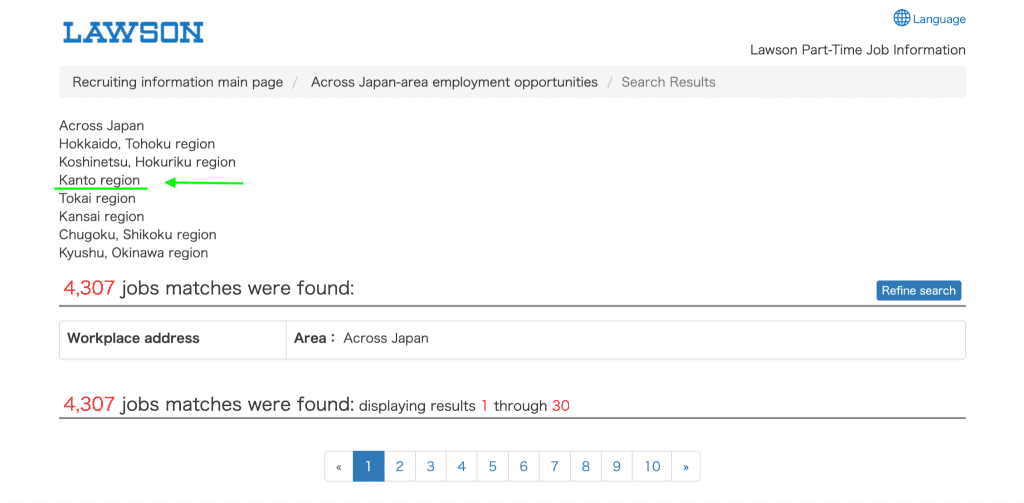Open Kyushu, Okinawa region listings
Image resolution: width=1024 pixels, height=503 pixels.
click(133, 252)
